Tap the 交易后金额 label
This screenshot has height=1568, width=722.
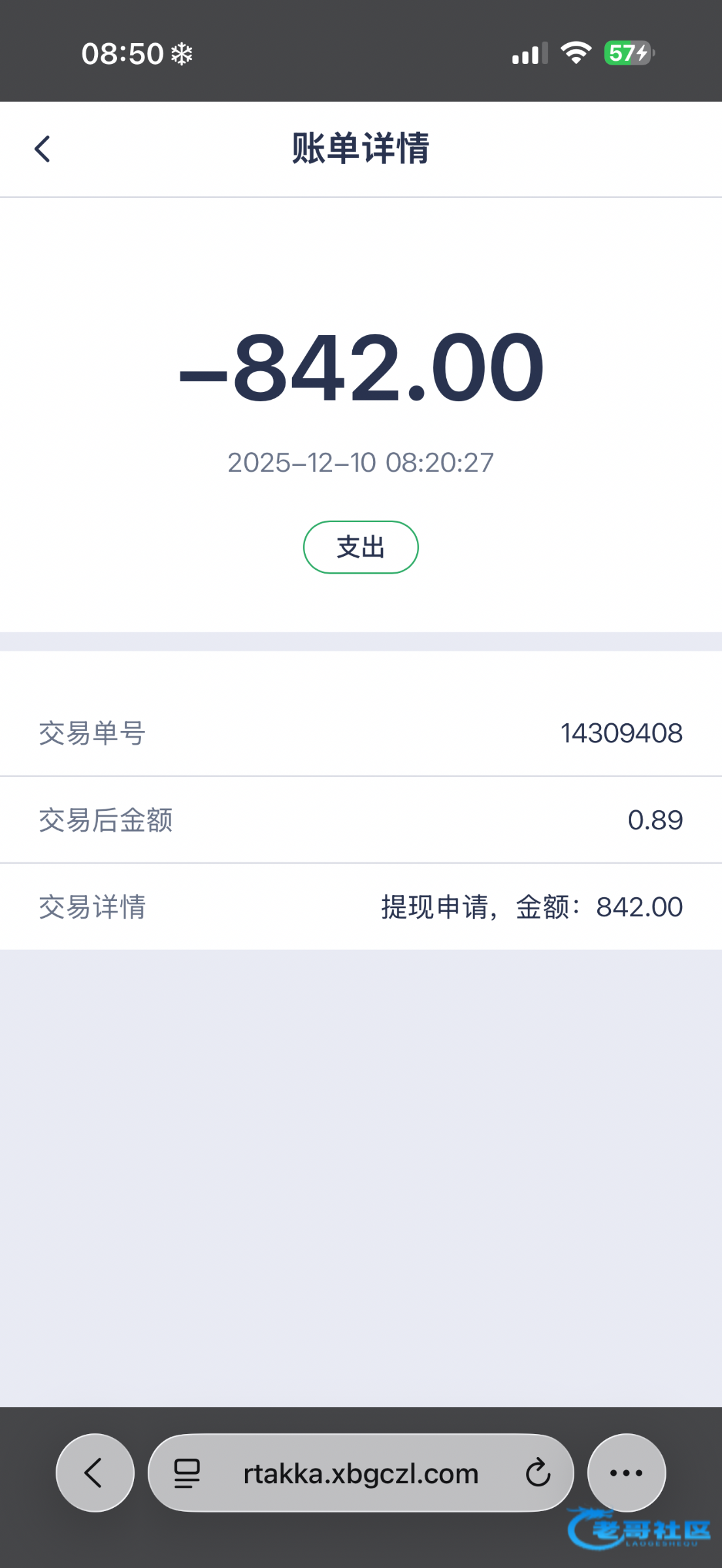coord(106,820)
